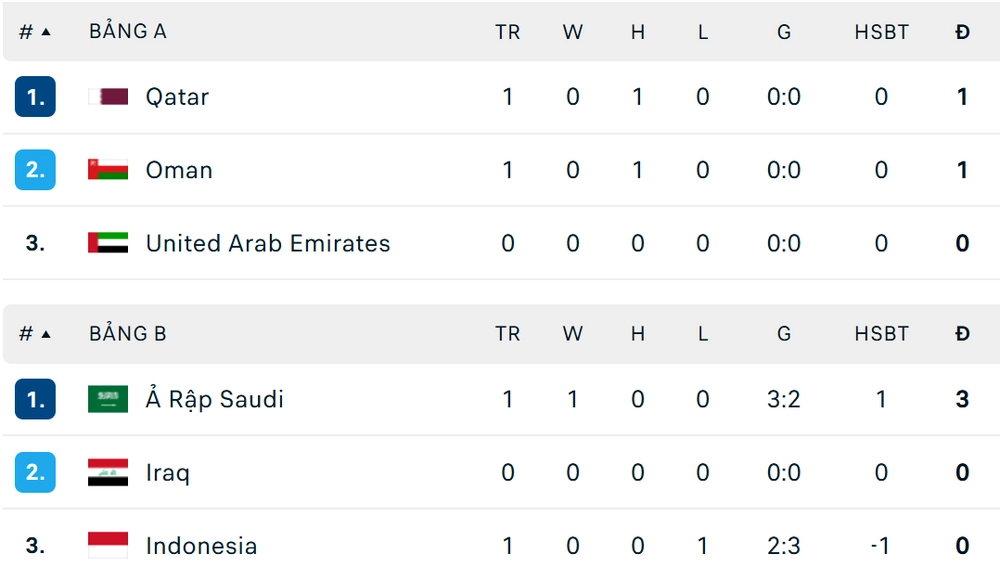Viewport: 1000px width, 580px height.
Task: Click the Iraq flag icon
Action: click(108, 472)
